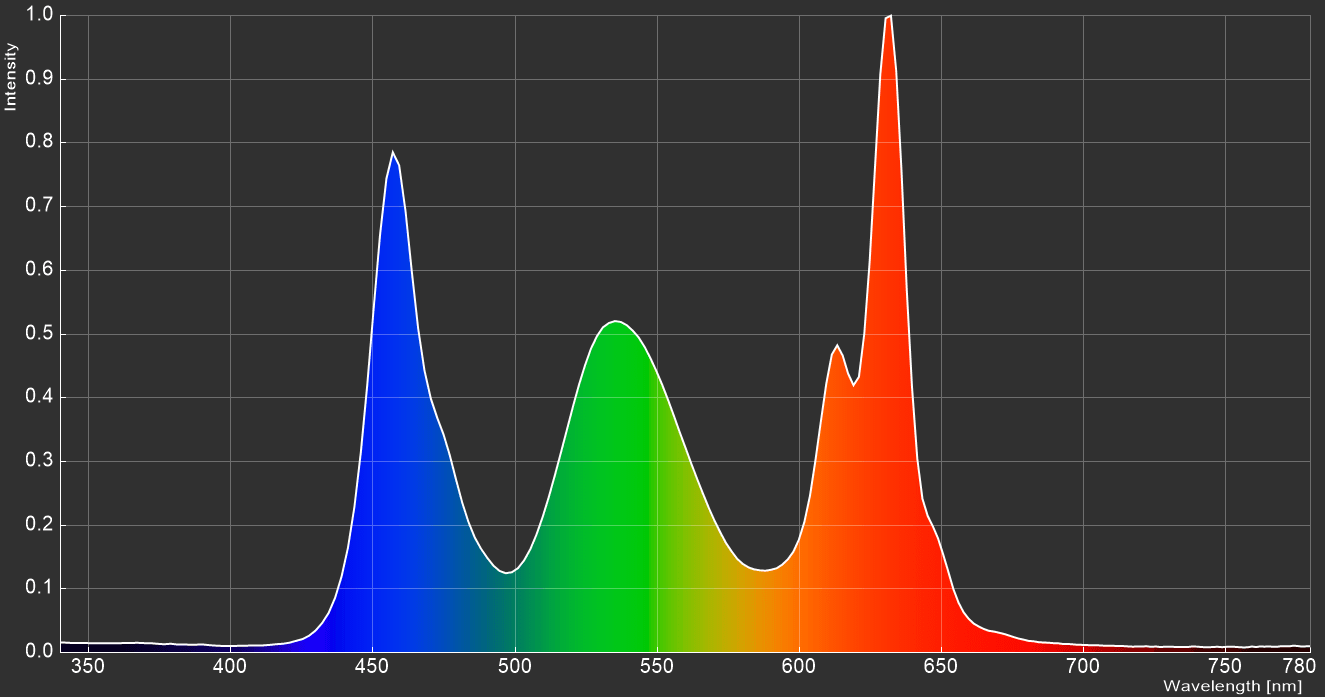The image size is (1325, 697).
Task: Click the 0.1 intensity tick label
Action: (x=41, y=588)
